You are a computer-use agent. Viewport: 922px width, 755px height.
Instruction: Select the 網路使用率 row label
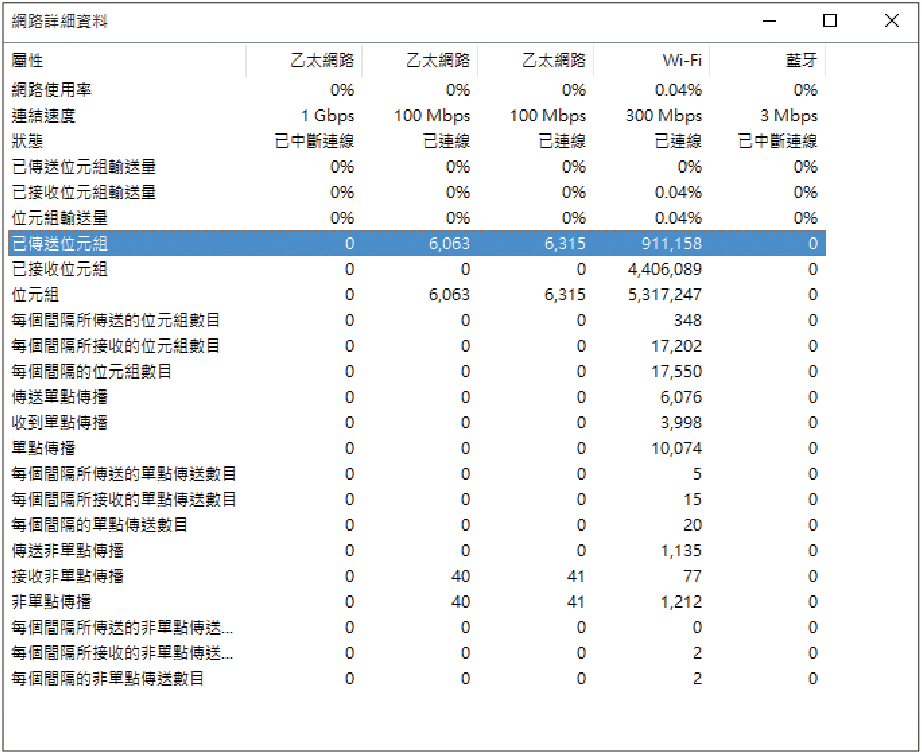(x=52, y=90)
